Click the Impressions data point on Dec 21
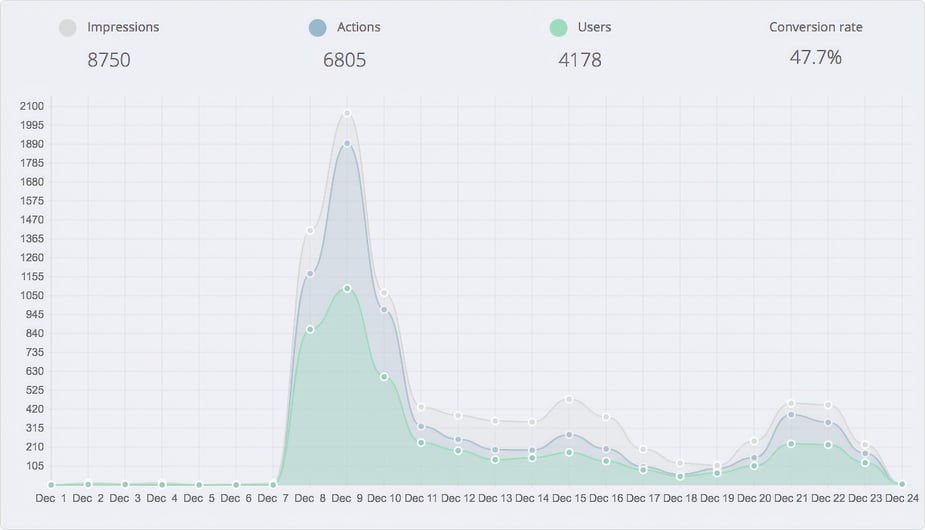 coord(791,403)
